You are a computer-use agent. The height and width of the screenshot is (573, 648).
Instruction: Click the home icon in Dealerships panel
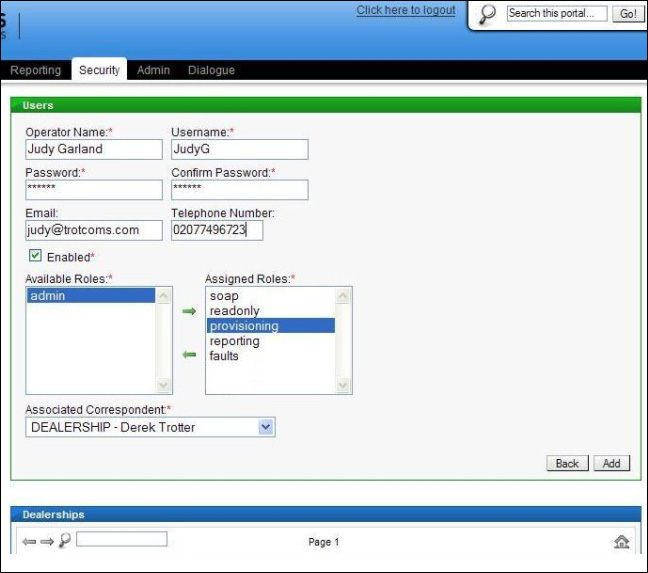coord(621,542)
